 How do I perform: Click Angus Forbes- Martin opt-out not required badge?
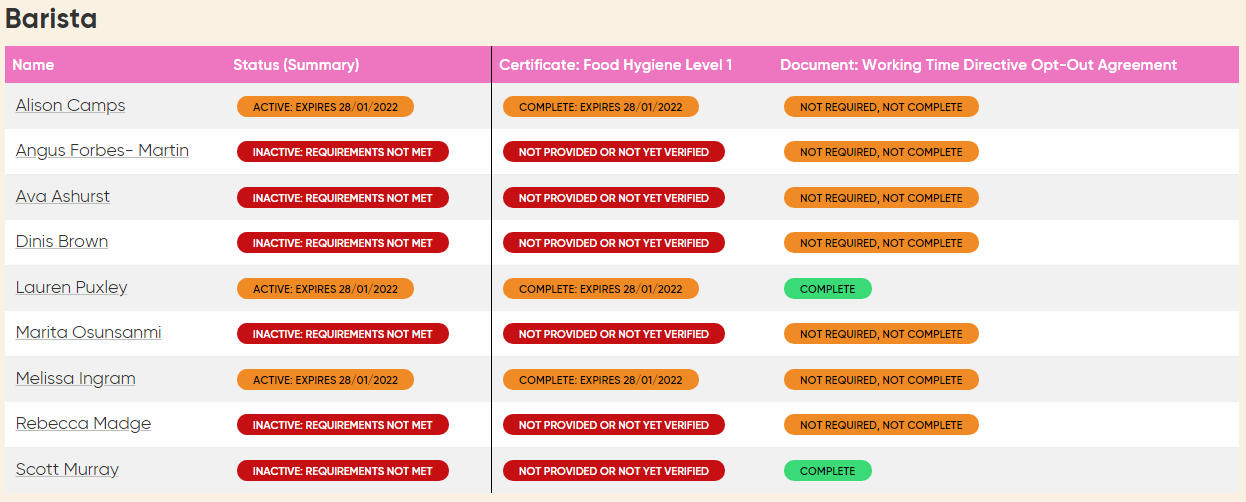click(881, 152)
